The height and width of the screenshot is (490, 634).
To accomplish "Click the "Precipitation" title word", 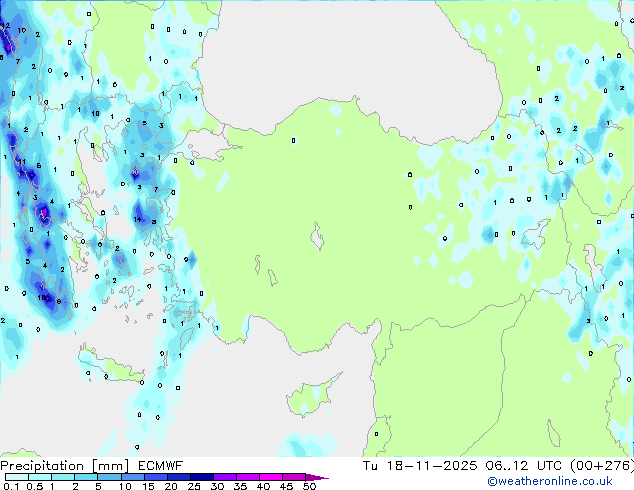I will pyautogui.click(x=42, y=466).
